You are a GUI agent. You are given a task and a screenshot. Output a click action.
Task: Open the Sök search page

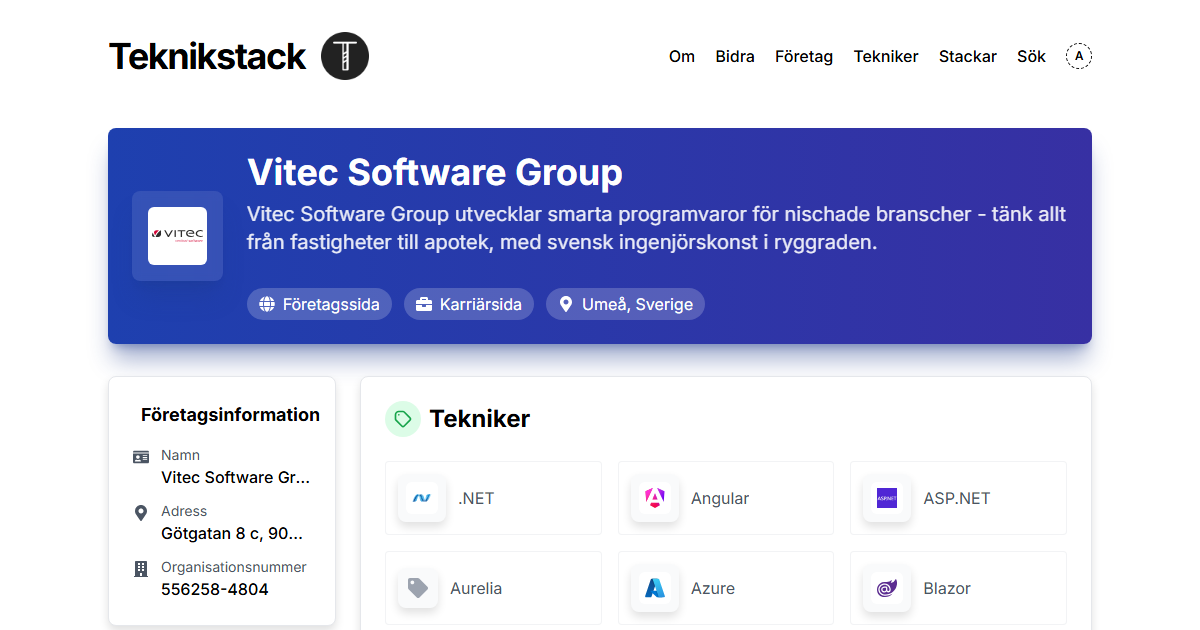point(1031,56)
